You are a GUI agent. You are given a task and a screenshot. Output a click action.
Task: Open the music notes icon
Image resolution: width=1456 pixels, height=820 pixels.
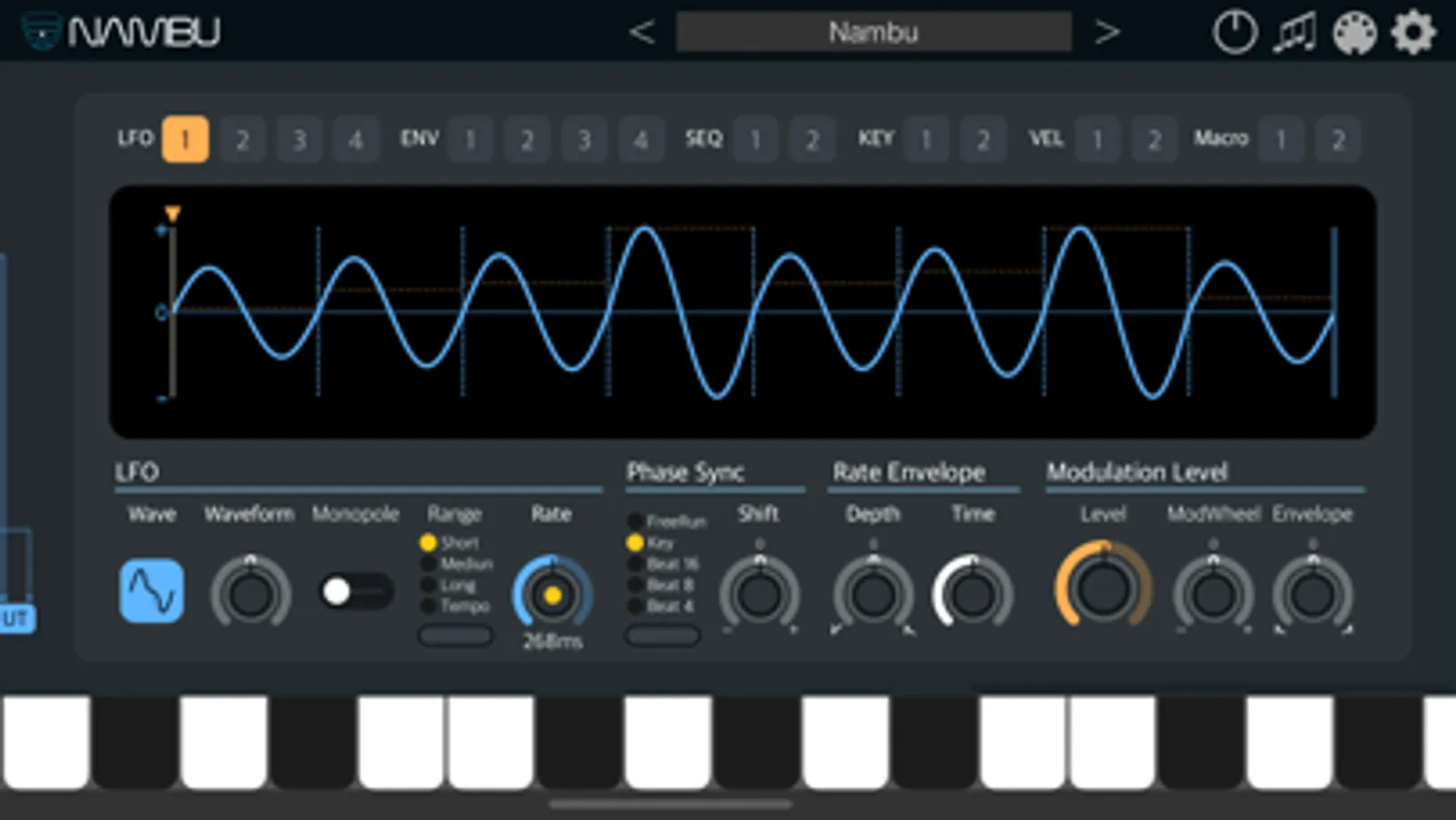[x=1295, y=33]
